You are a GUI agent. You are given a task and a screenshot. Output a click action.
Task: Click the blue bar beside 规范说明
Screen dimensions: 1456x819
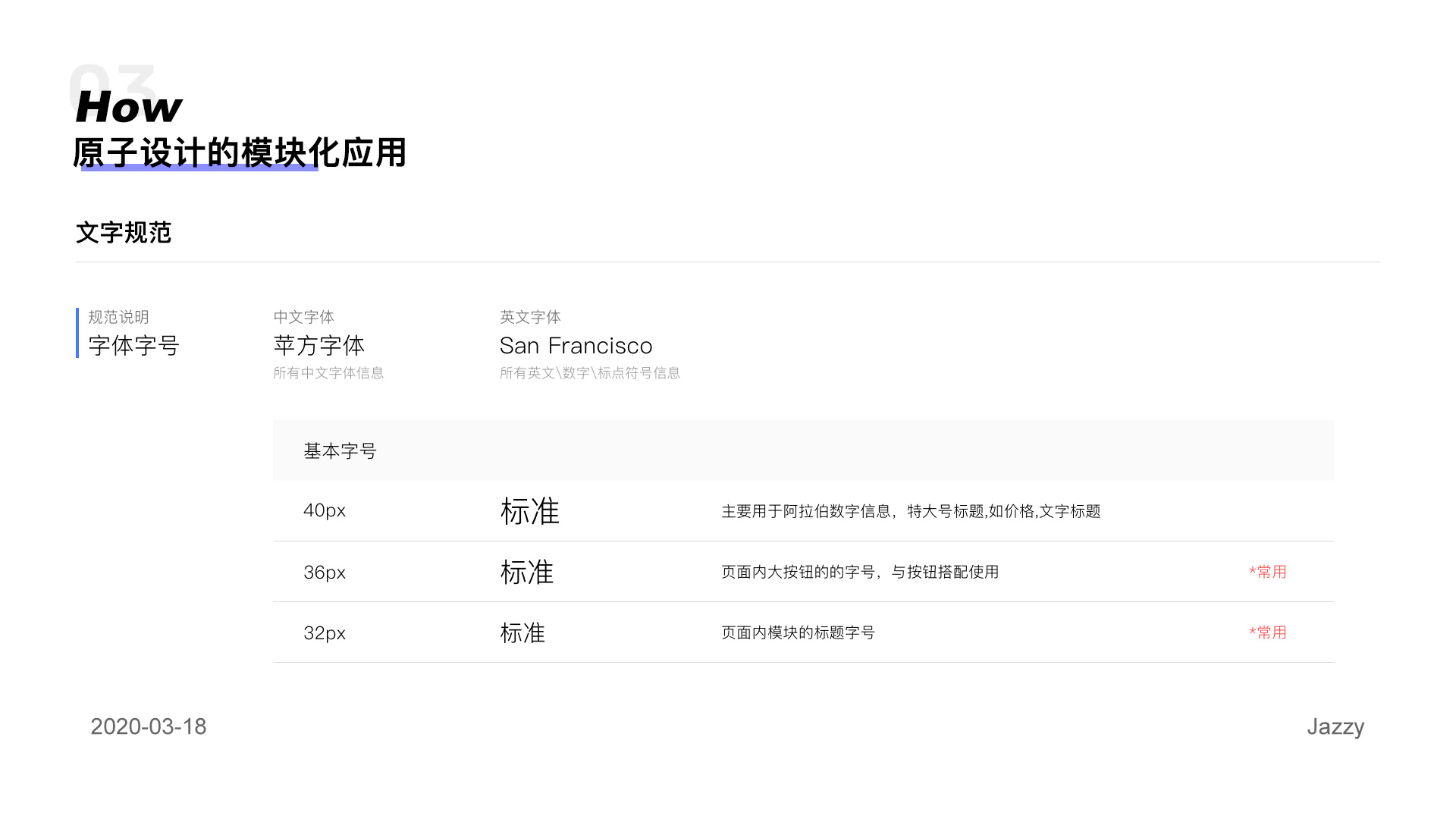click(x=77, y=332)
